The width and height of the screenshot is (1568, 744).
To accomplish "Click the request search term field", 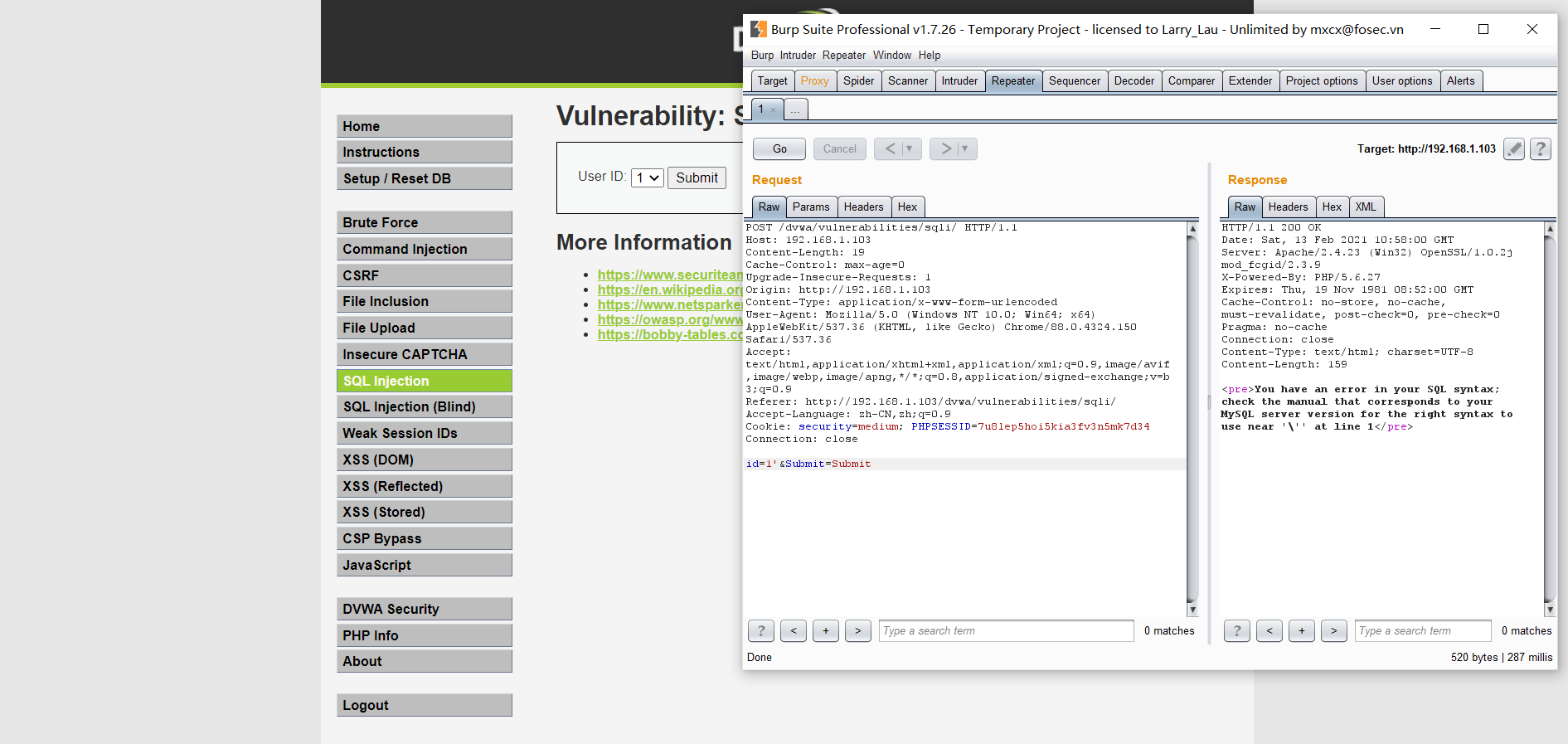I will (x=1005, y=631).
